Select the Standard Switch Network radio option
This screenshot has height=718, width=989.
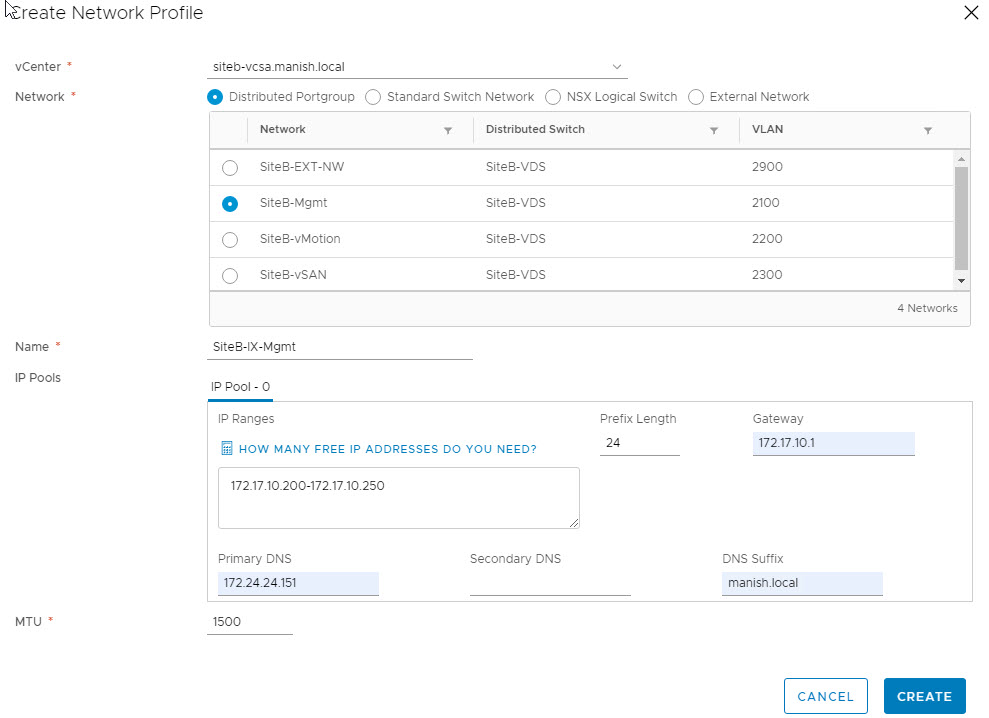(373, 97)
